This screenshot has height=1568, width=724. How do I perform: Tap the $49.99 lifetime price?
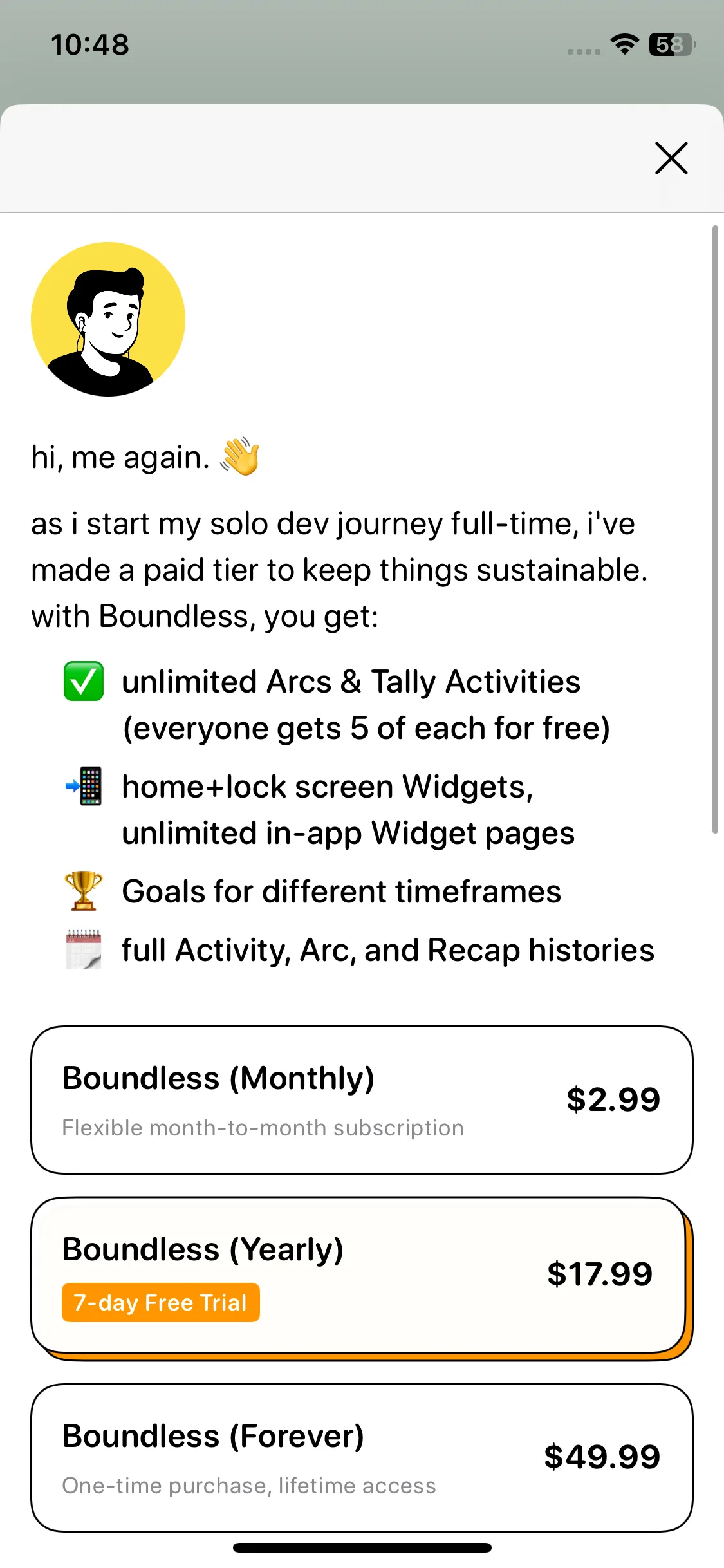[x=602, y=1457]
